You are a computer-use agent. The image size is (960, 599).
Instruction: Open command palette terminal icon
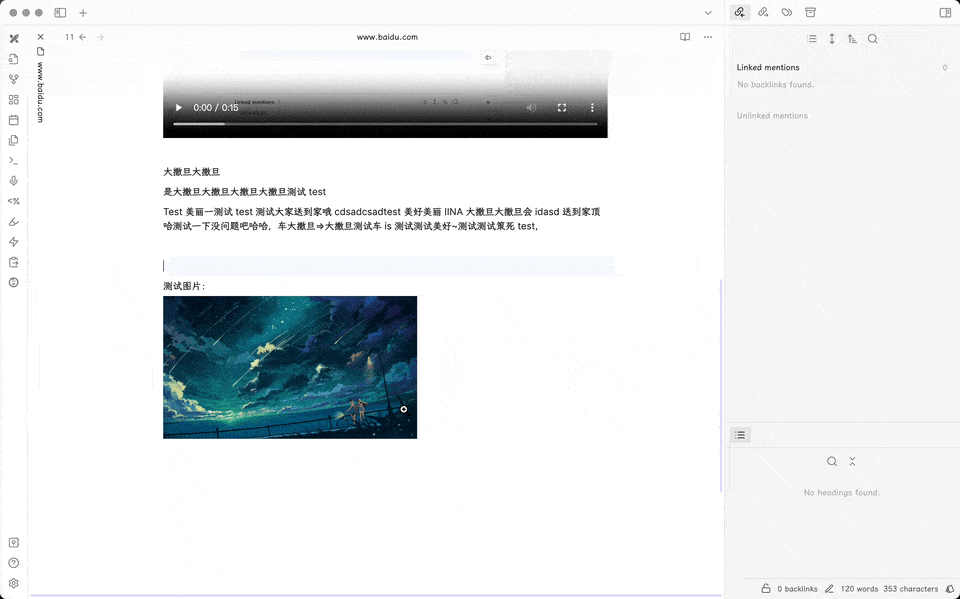tap(14, 160)
